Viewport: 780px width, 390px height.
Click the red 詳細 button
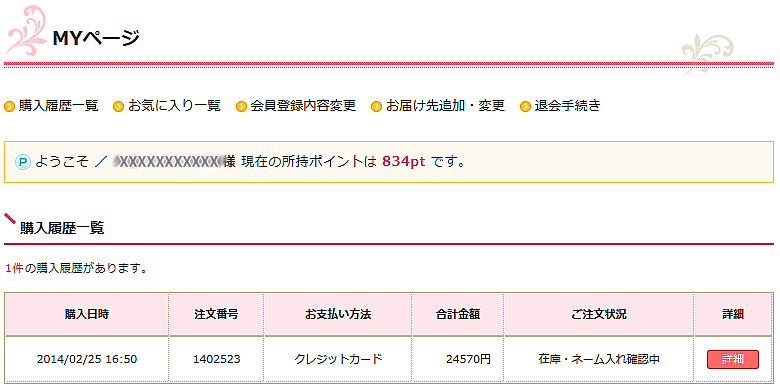tap(733, 359)
